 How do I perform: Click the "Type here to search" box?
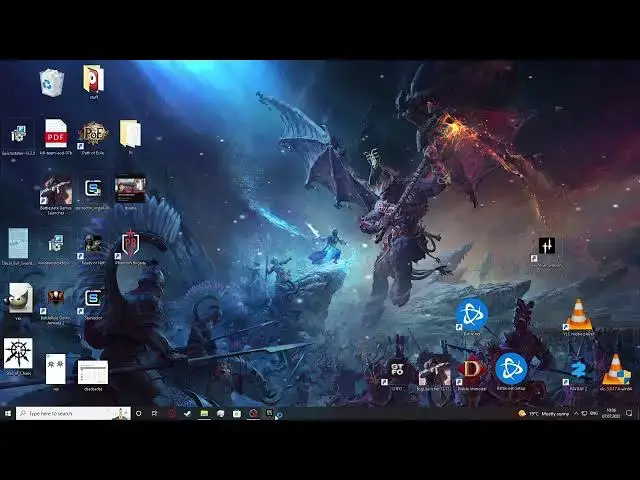[x=73, y=413]
